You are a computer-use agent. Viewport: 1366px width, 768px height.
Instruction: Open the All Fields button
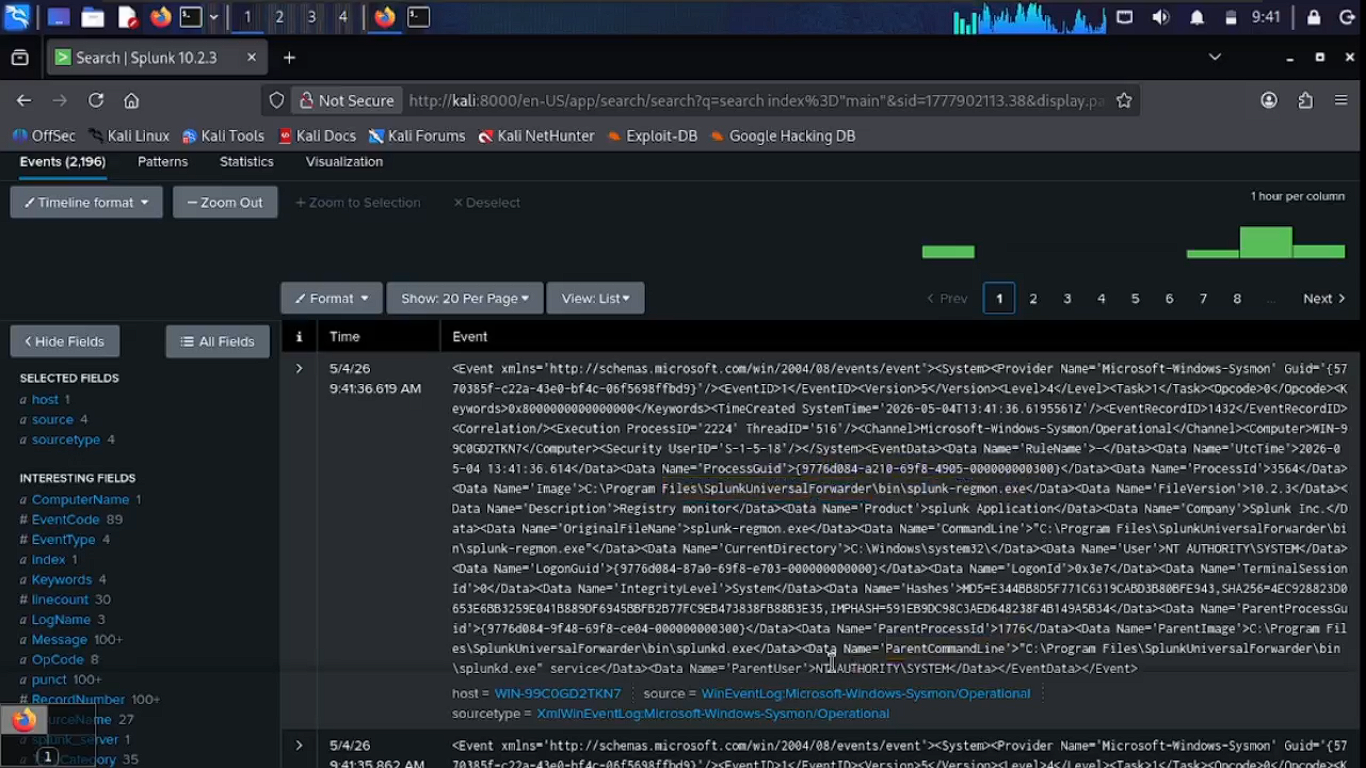pyautogui.click(x=218, y=341)
